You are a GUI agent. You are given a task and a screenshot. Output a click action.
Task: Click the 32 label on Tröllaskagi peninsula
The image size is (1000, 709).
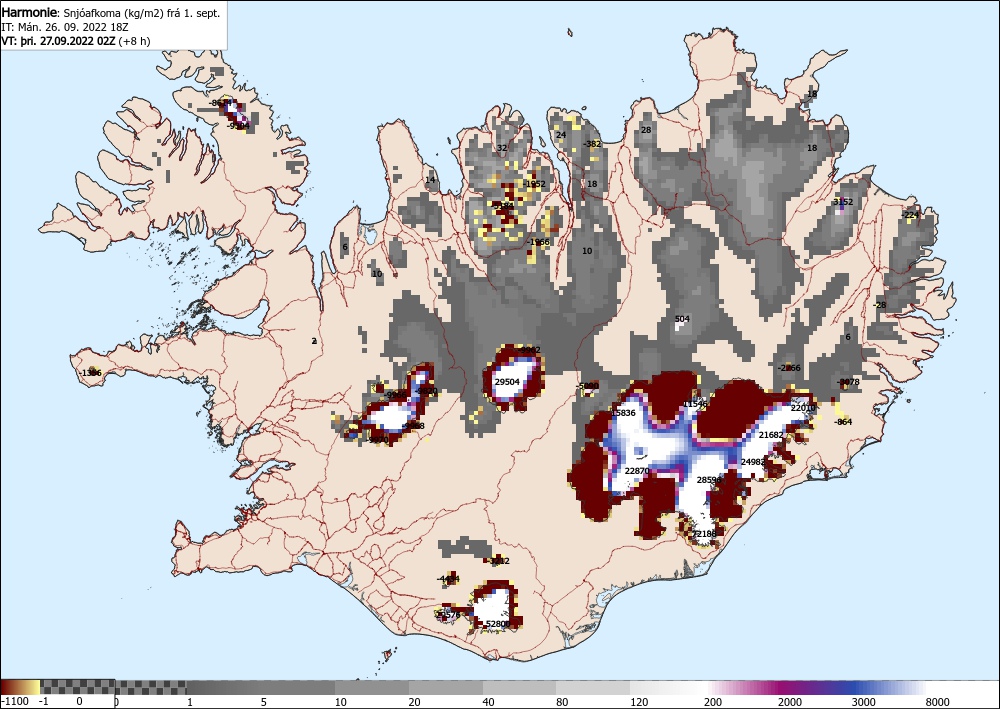[502, 148]
